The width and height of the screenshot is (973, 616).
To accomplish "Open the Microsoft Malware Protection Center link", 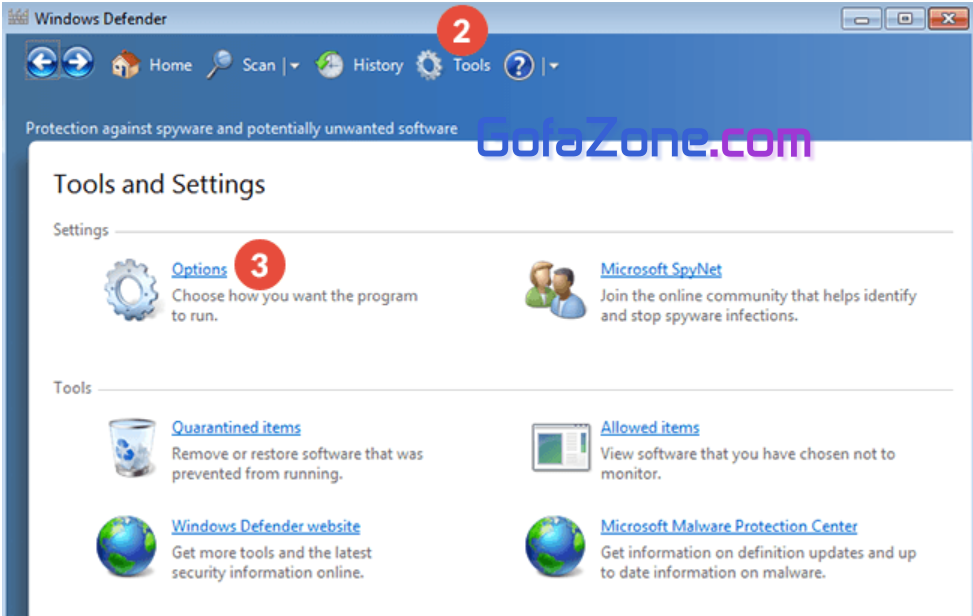I will point(728,526).
